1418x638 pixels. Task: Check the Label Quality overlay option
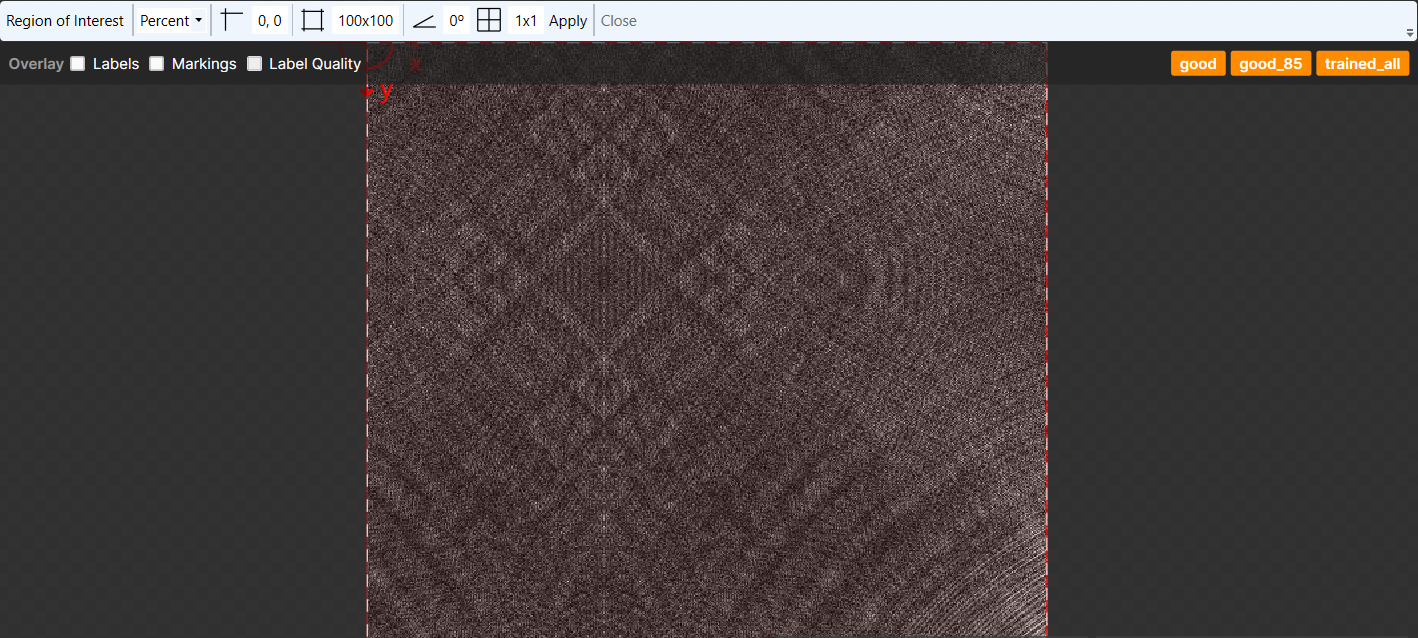click(x=255, y=64)
